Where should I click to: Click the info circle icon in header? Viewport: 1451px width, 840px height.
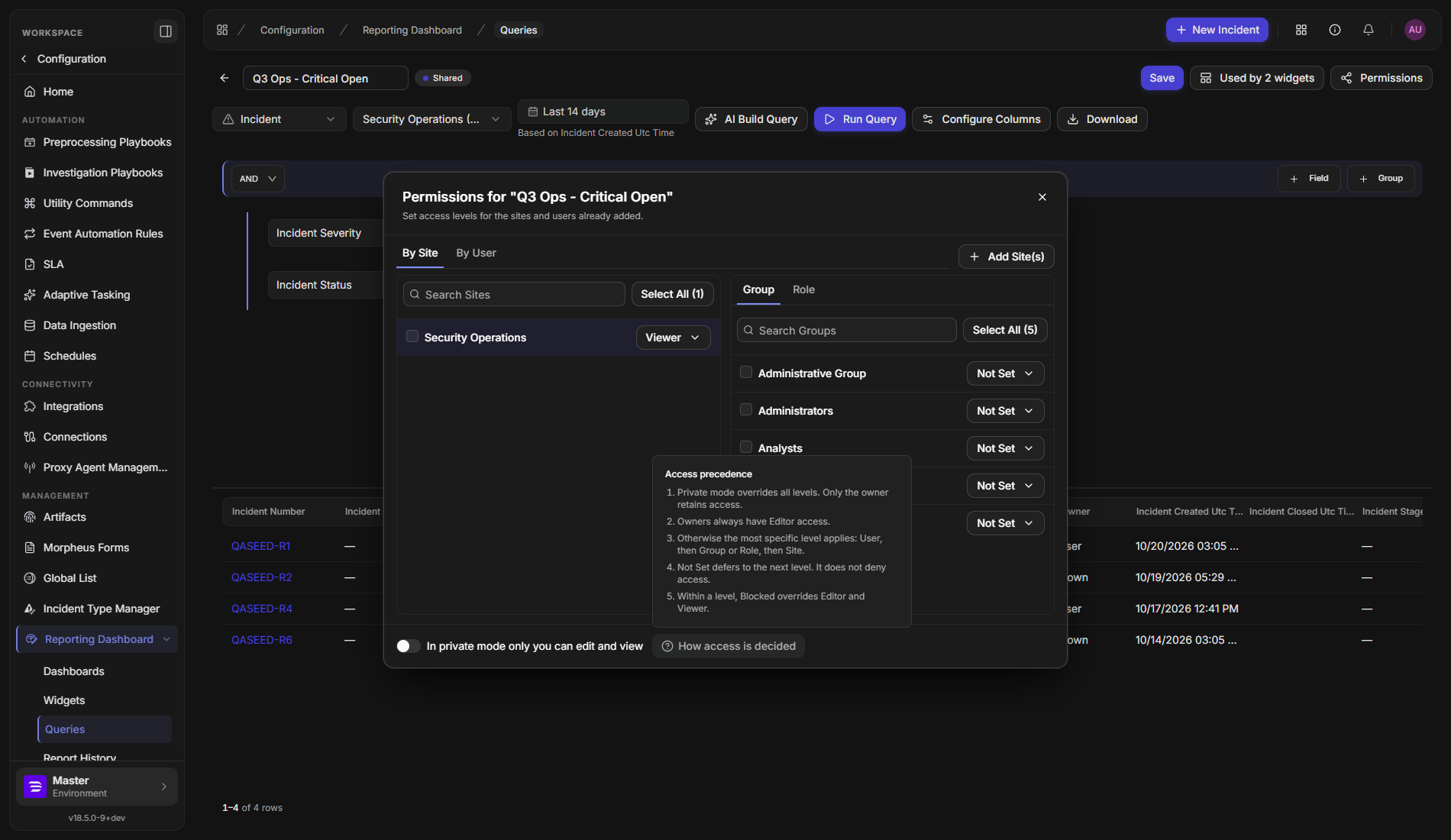(x=1334, y=30)
